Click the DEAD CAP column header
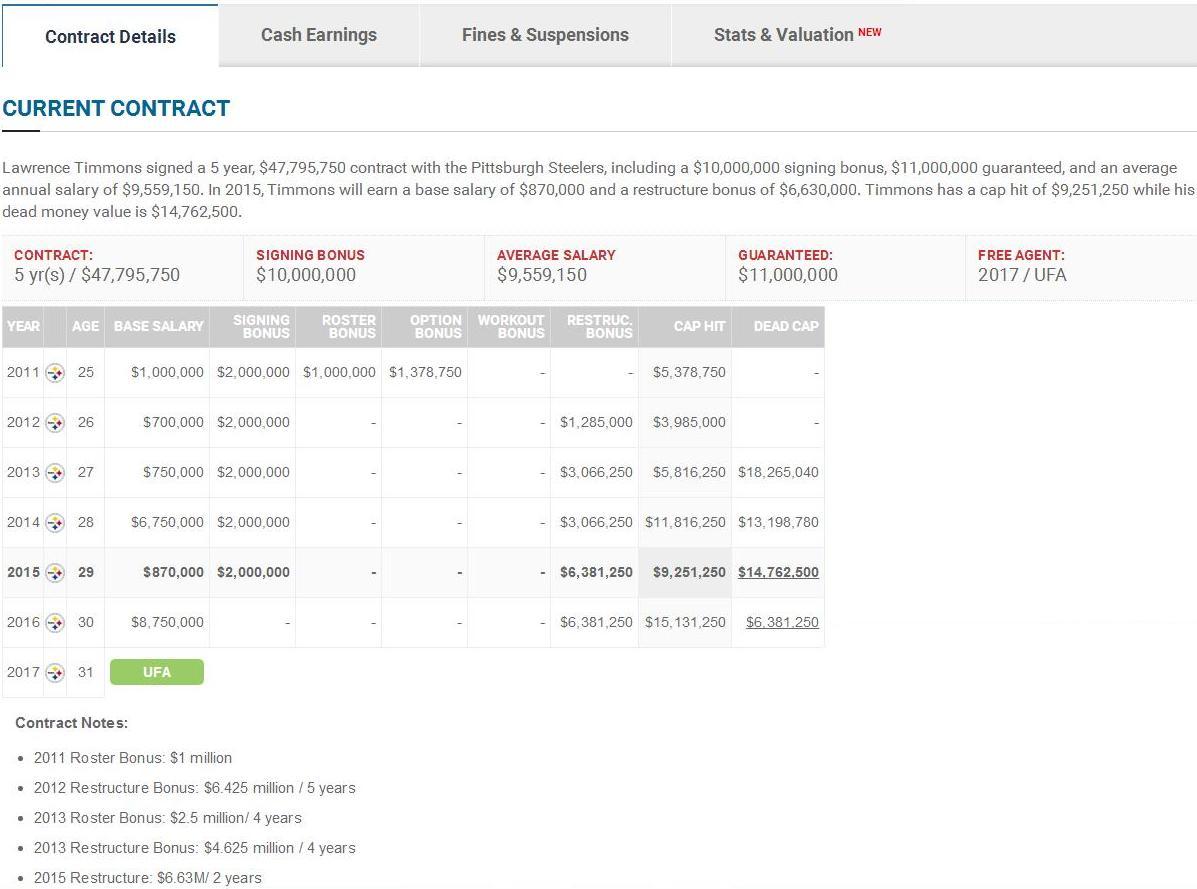This screenshot has height=889, width=1197. pyautogui.click(x=785, y=326)
